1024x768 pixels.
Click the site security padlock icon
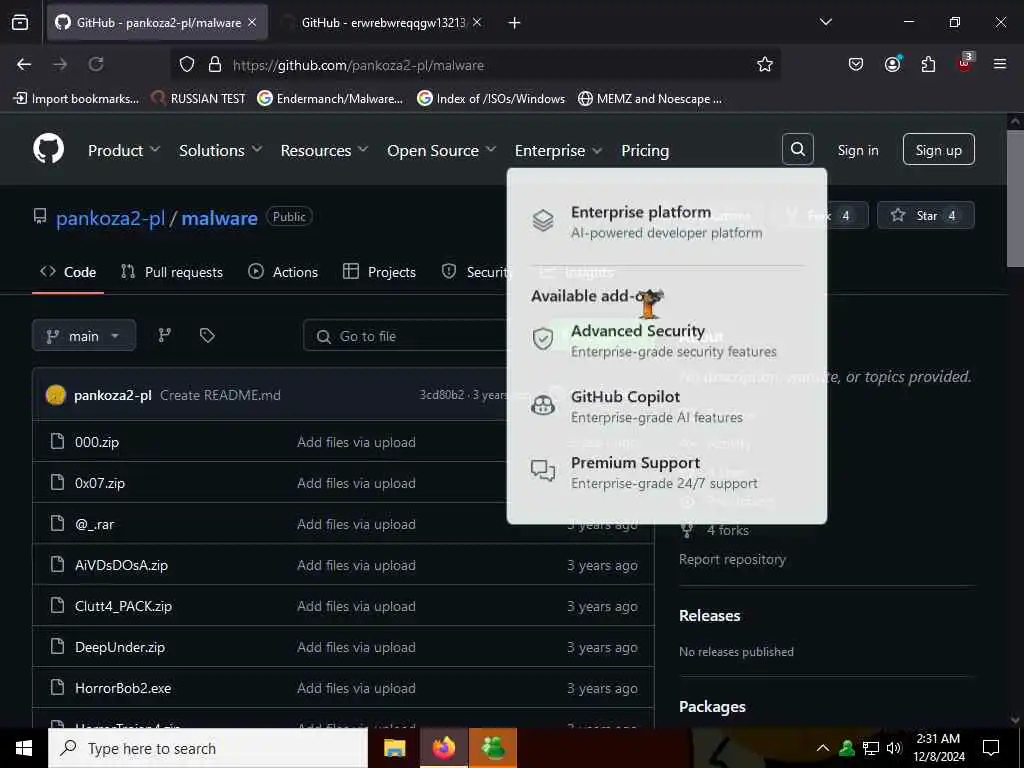(214, 64)
